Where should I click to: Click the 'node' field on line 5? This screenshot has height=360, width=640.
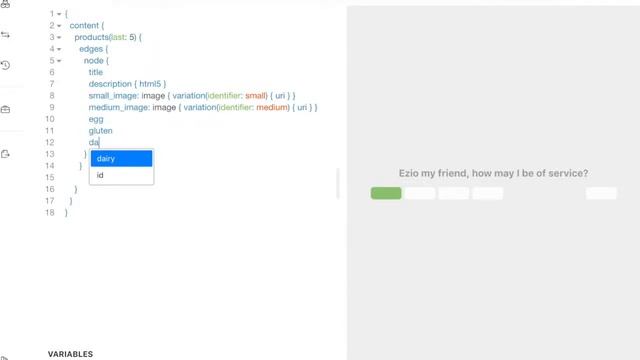(93, 60)
